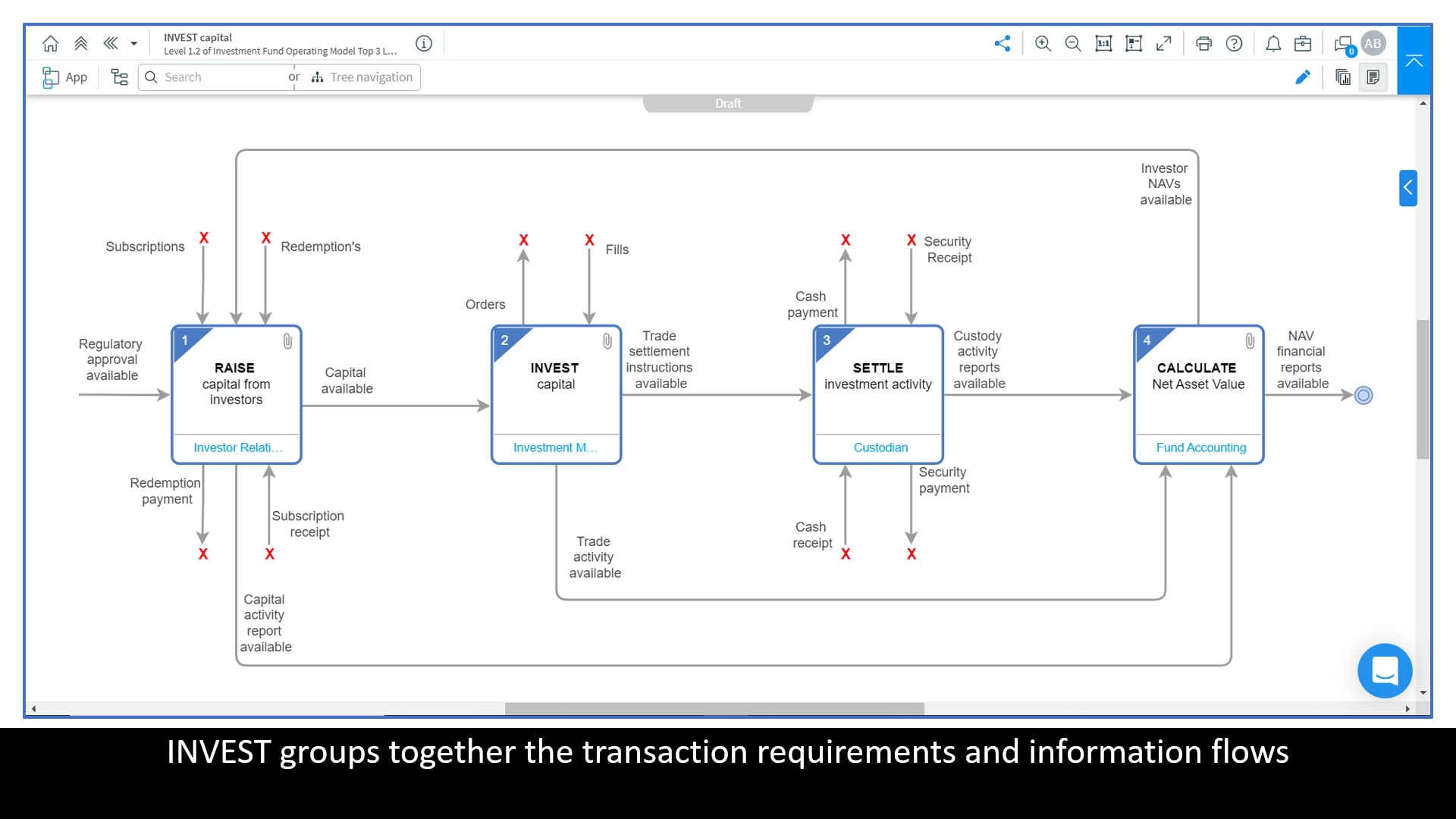Drill down into activity number 1
This screenshot has height=819, width=1456.
pyautogui.click(x=187, y=340)
